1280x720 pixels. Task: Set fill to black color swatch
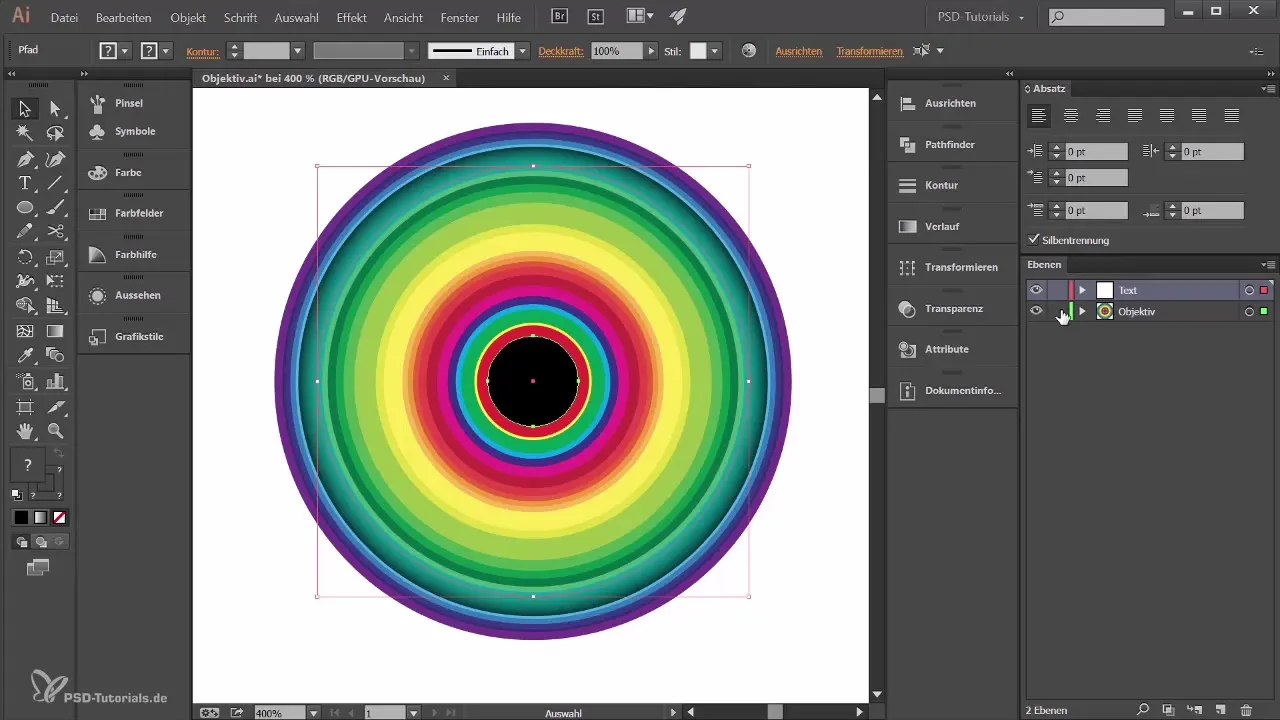pos(21,517)
